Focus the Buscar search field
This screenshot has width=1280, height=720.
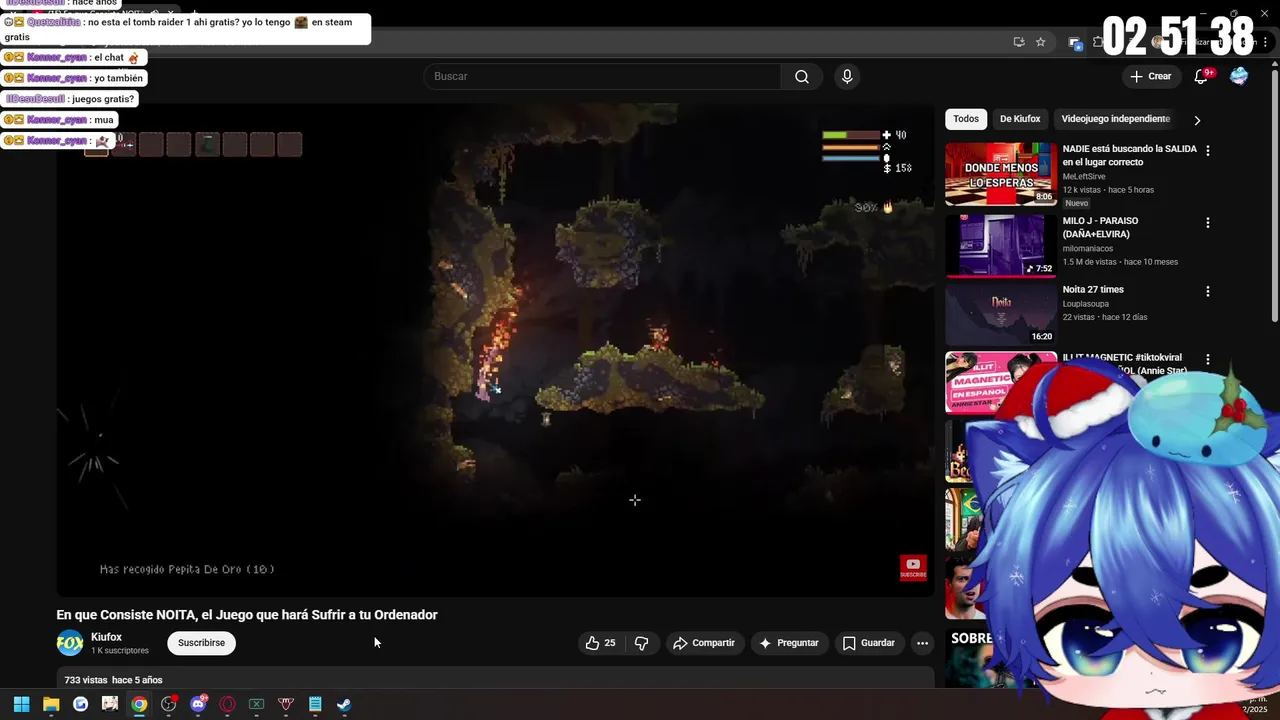[603, 77]
